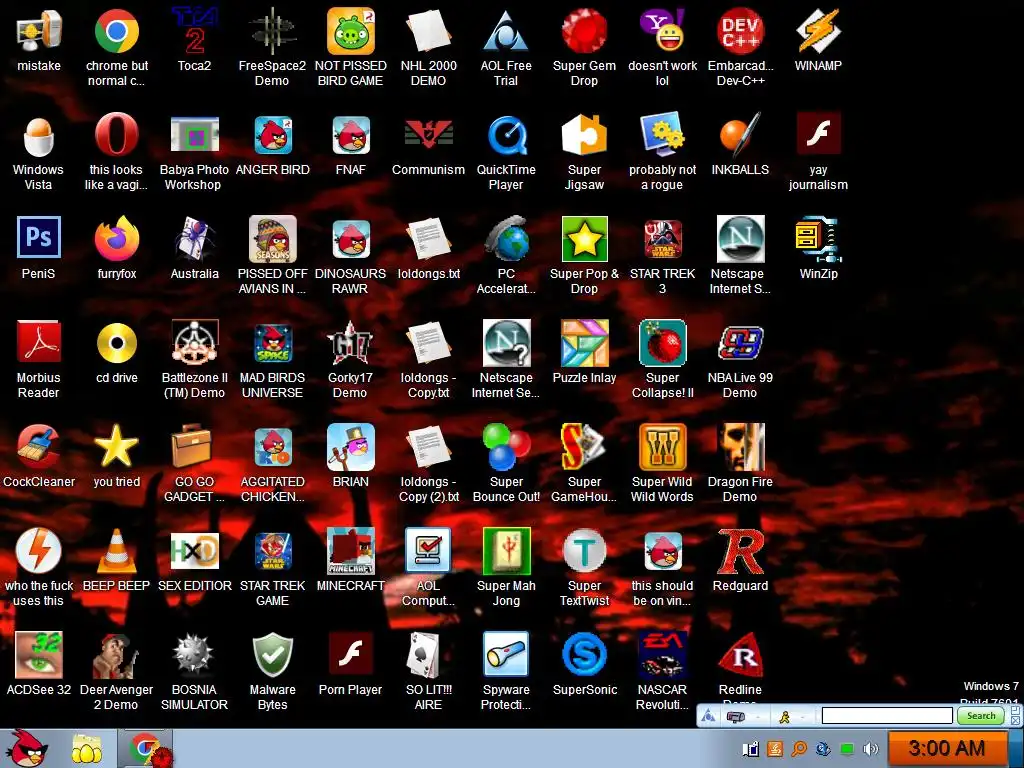Screen dimensions: 1024x768
Task: Click the Malware Bytes shield icon
Action: [272, 654]
